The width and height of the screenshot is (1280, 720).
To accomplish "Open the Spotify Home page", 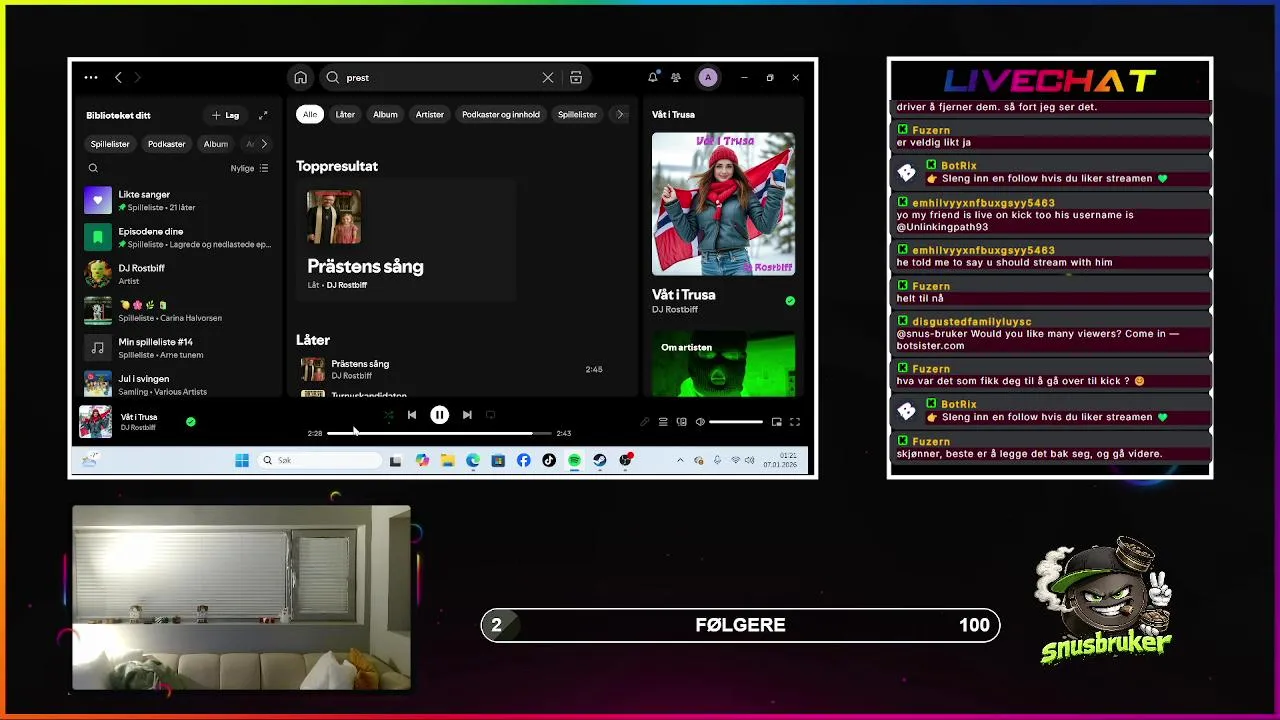I will pos(300,77).
